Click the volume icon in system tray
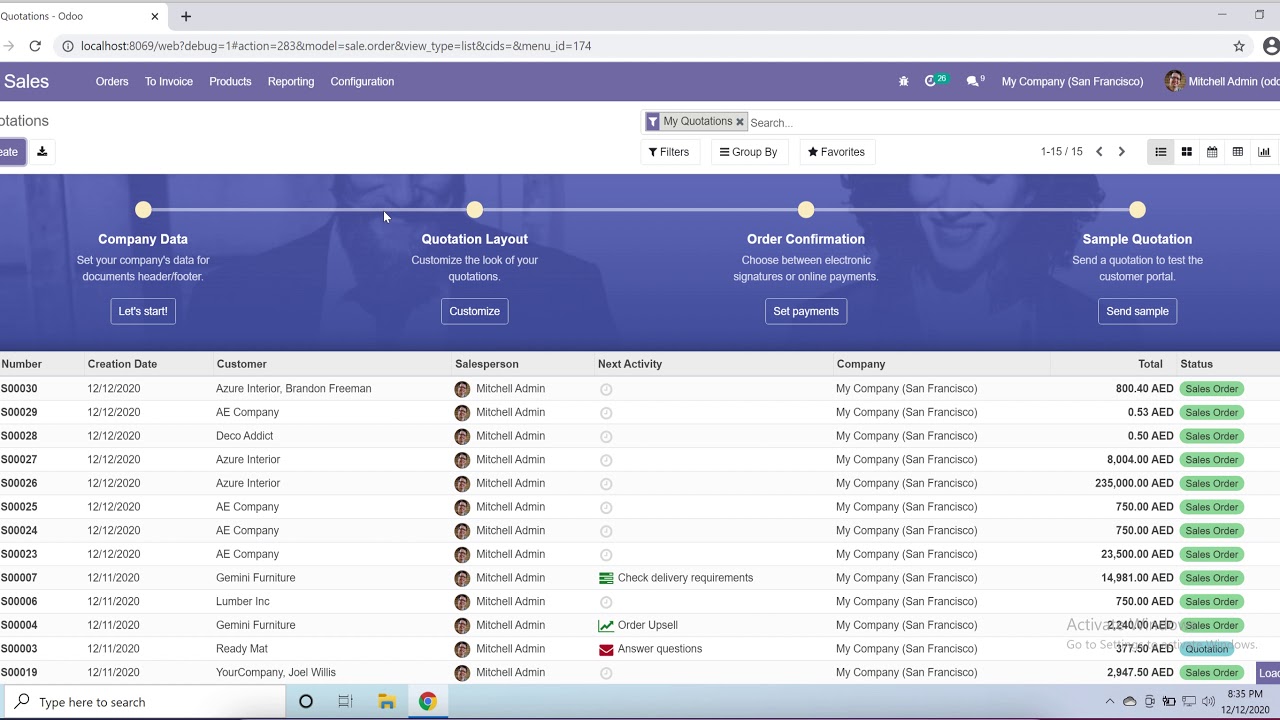Screen dimensions: 1280x720 click(1209, 702)
